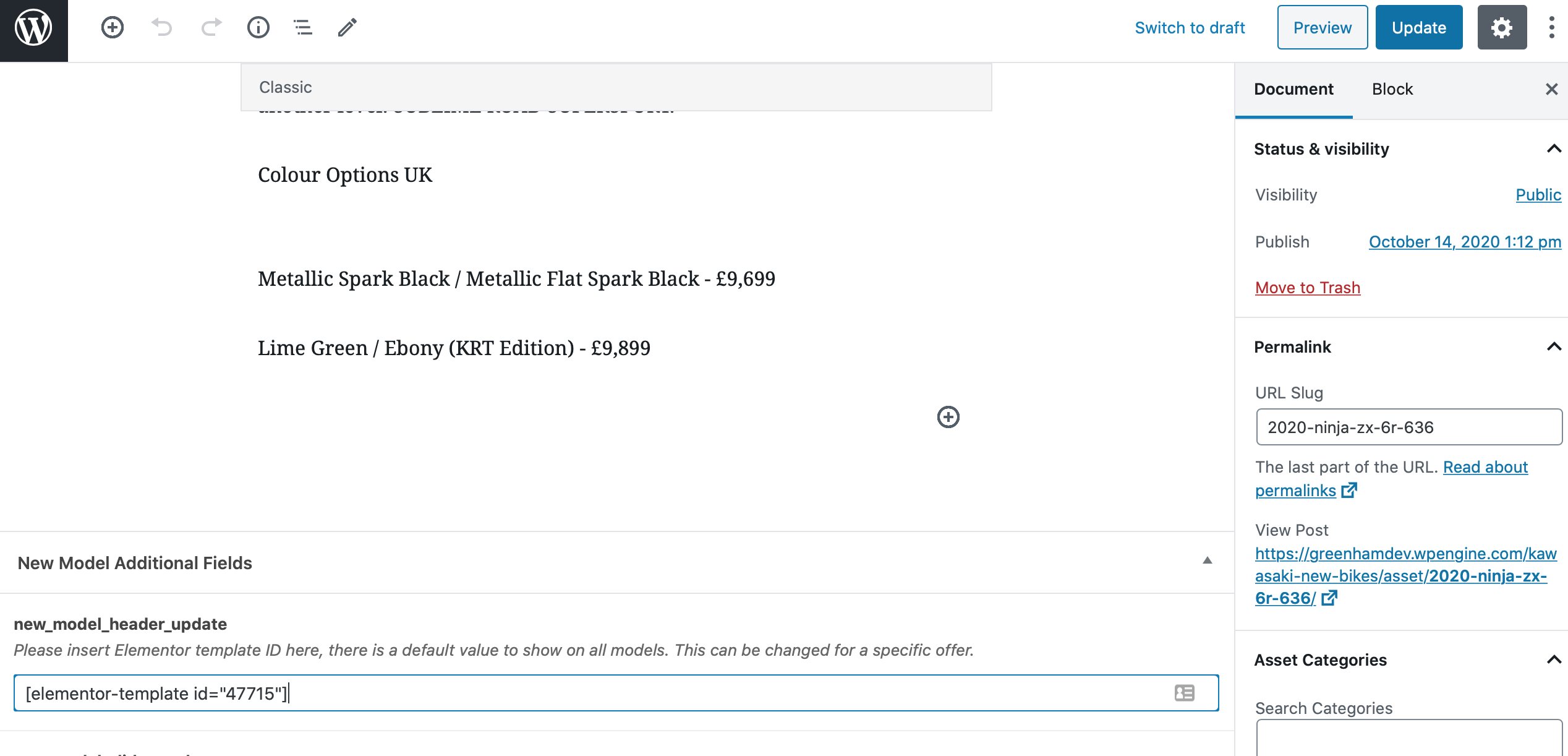Open the content structure info icon

point(258,28)
